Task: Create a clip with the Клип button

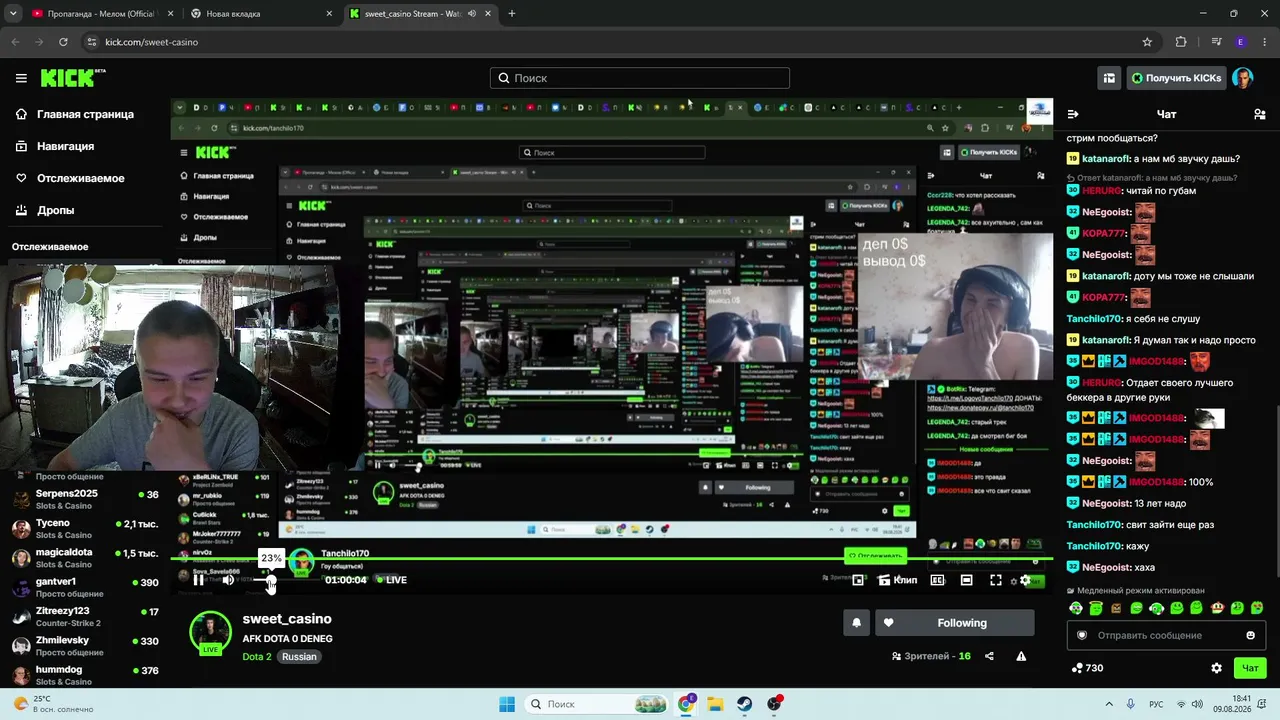Action: point(898,580)
